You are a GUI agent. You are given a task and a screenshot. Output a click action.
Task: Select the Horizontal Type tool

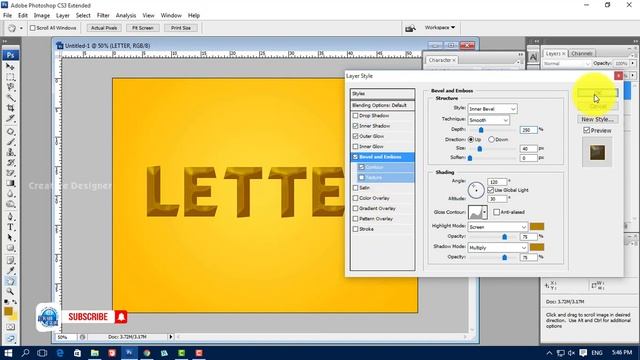(11, 227)
